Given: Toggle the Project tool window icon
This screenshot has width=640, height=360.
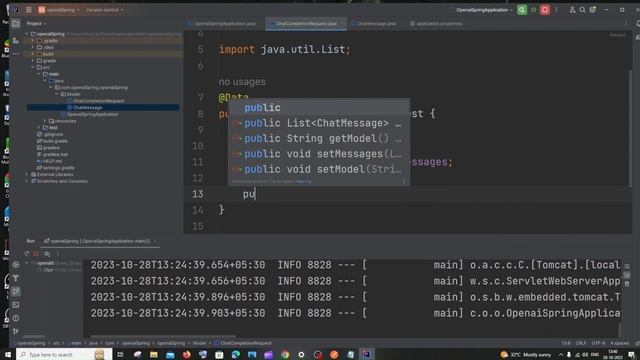Looking at the screenshot, I should pos(16,24).
